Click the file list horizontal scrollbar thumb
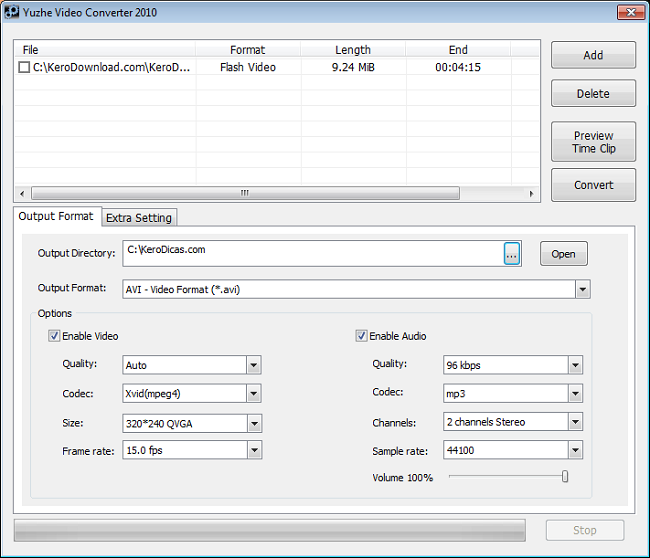650x558 pixels. coord(245,193)
